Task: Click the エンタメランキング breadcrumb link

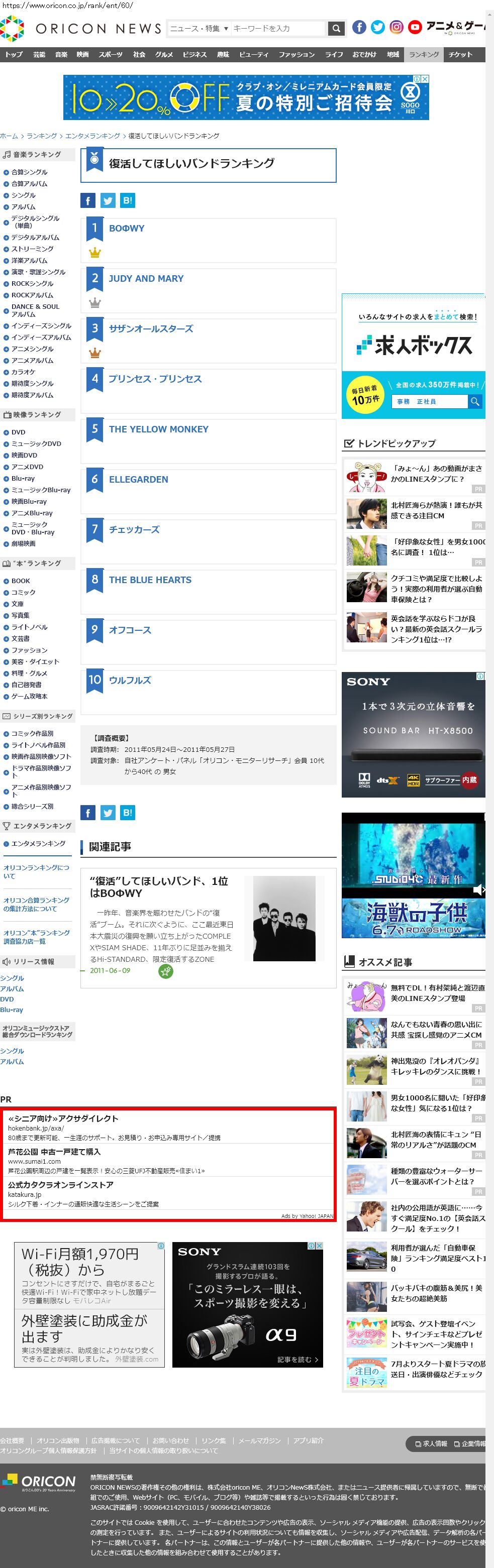Action: click(92, 136)
